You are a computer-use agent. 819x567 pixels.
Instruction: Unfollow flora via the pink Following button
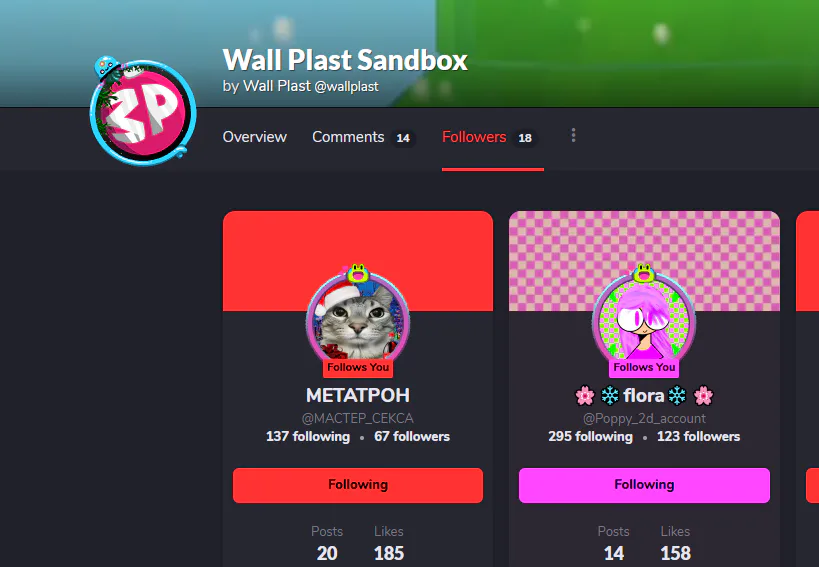(x=644, y=485)
